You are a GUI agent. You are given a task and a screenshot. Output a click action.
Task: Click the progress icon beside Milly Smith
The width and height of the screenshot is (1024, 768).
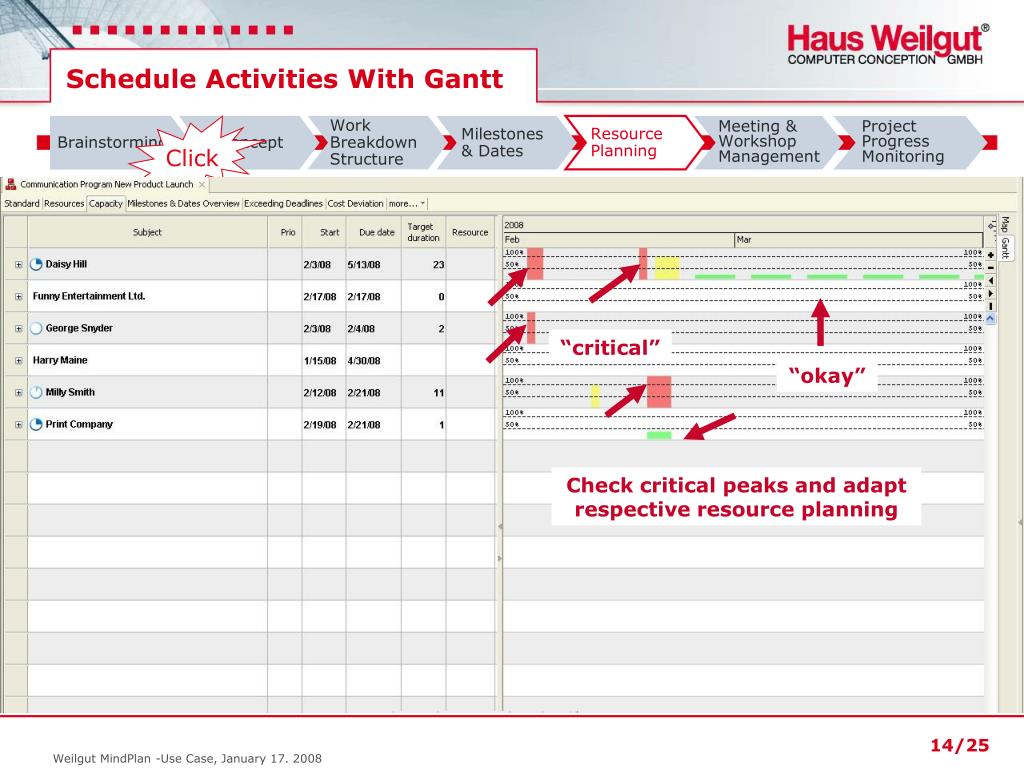pos(36,392)
